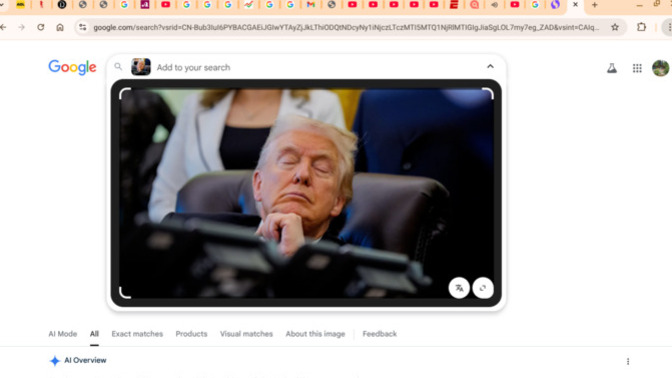The image size is (672, 378).
Task: Open the Google apps grid
Action: (637, 68)
